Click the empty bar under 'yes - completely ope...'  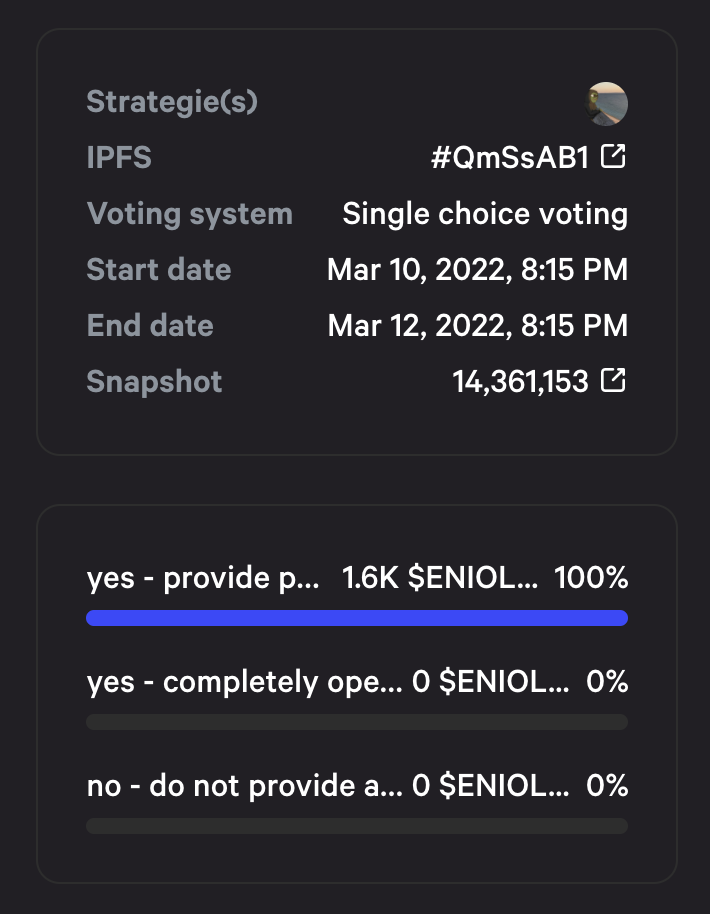(x=357, y=722)
